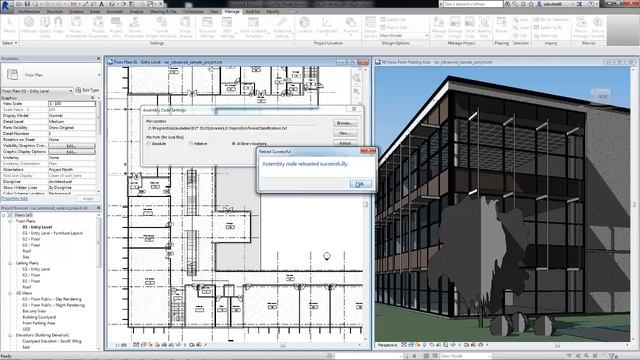
Task: Click Edit for Visibility/Graphics Overrides
Action: tap(72, 146)
